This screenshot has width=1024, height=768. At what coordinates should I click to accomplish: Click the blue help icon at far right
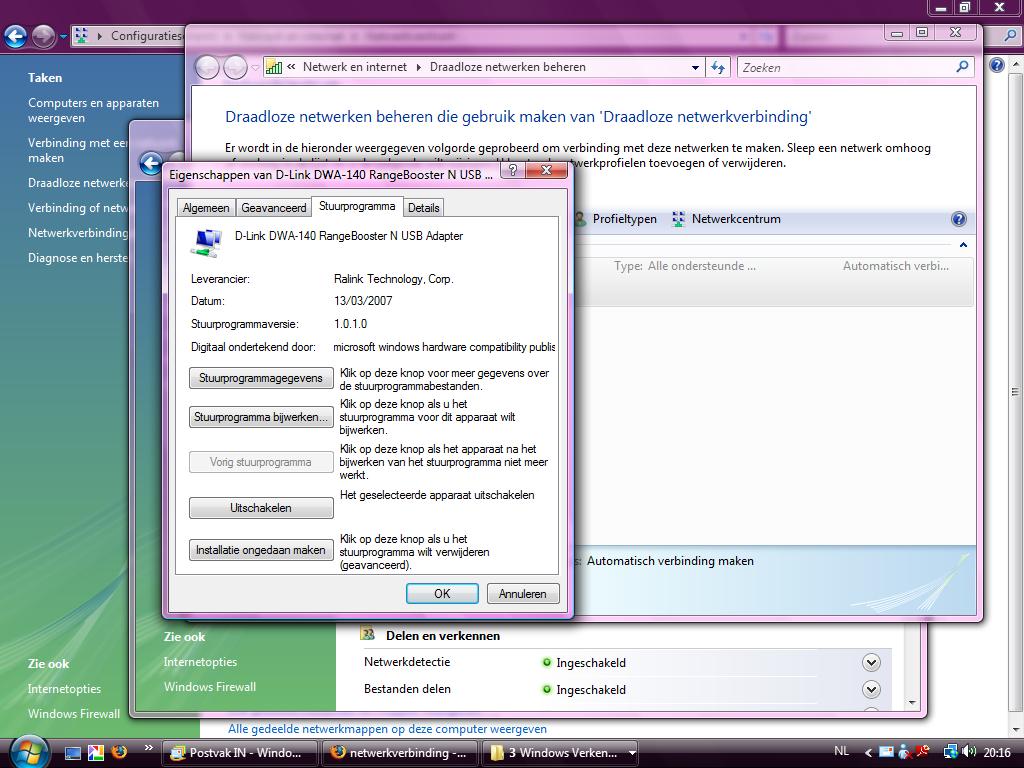[x=996, y=65]
